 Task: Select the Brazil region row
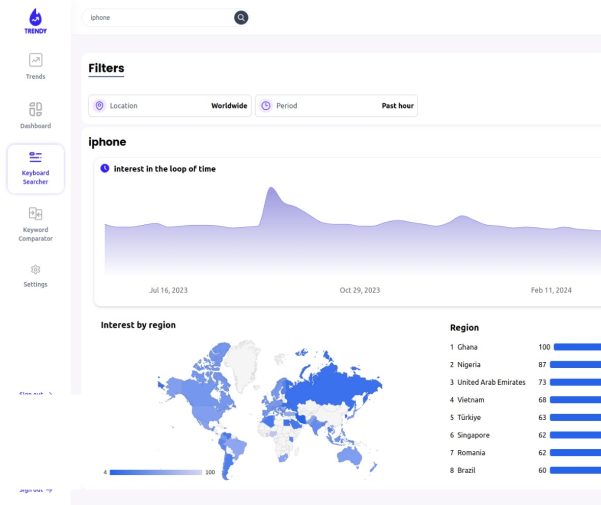525,471
